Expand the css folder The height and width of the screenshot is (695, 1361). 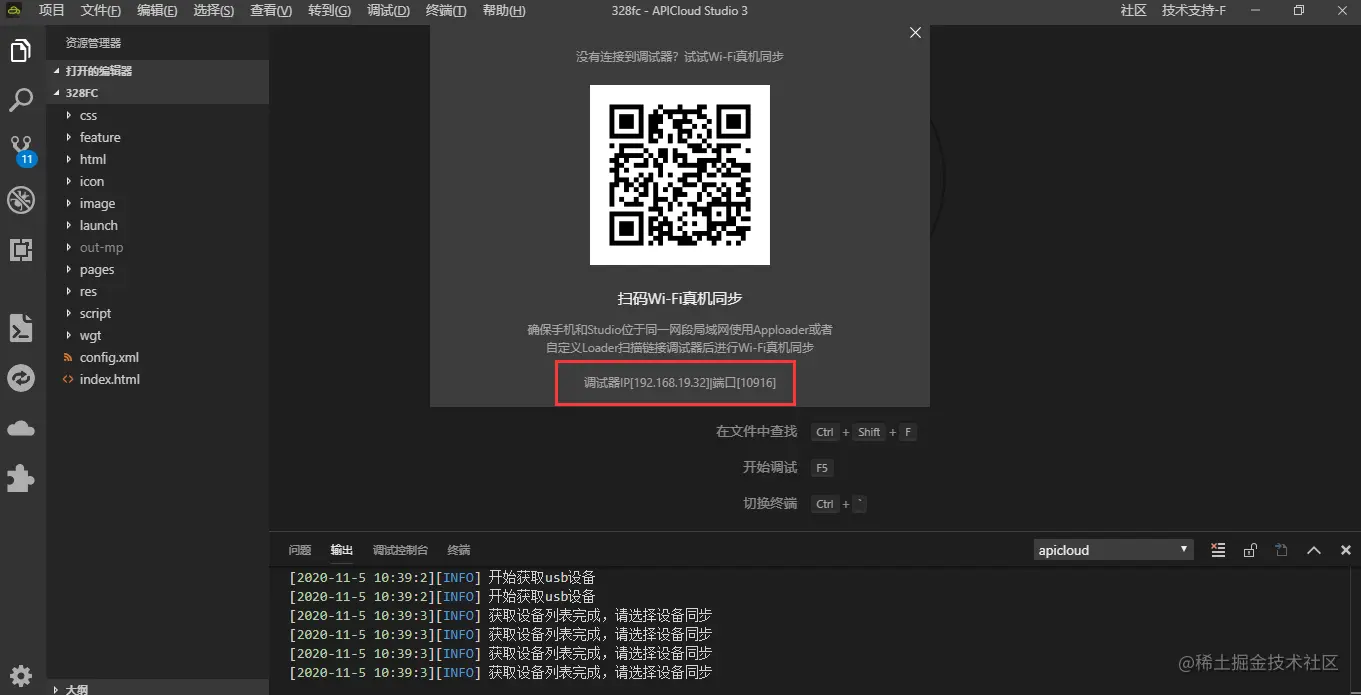point(157,115)
